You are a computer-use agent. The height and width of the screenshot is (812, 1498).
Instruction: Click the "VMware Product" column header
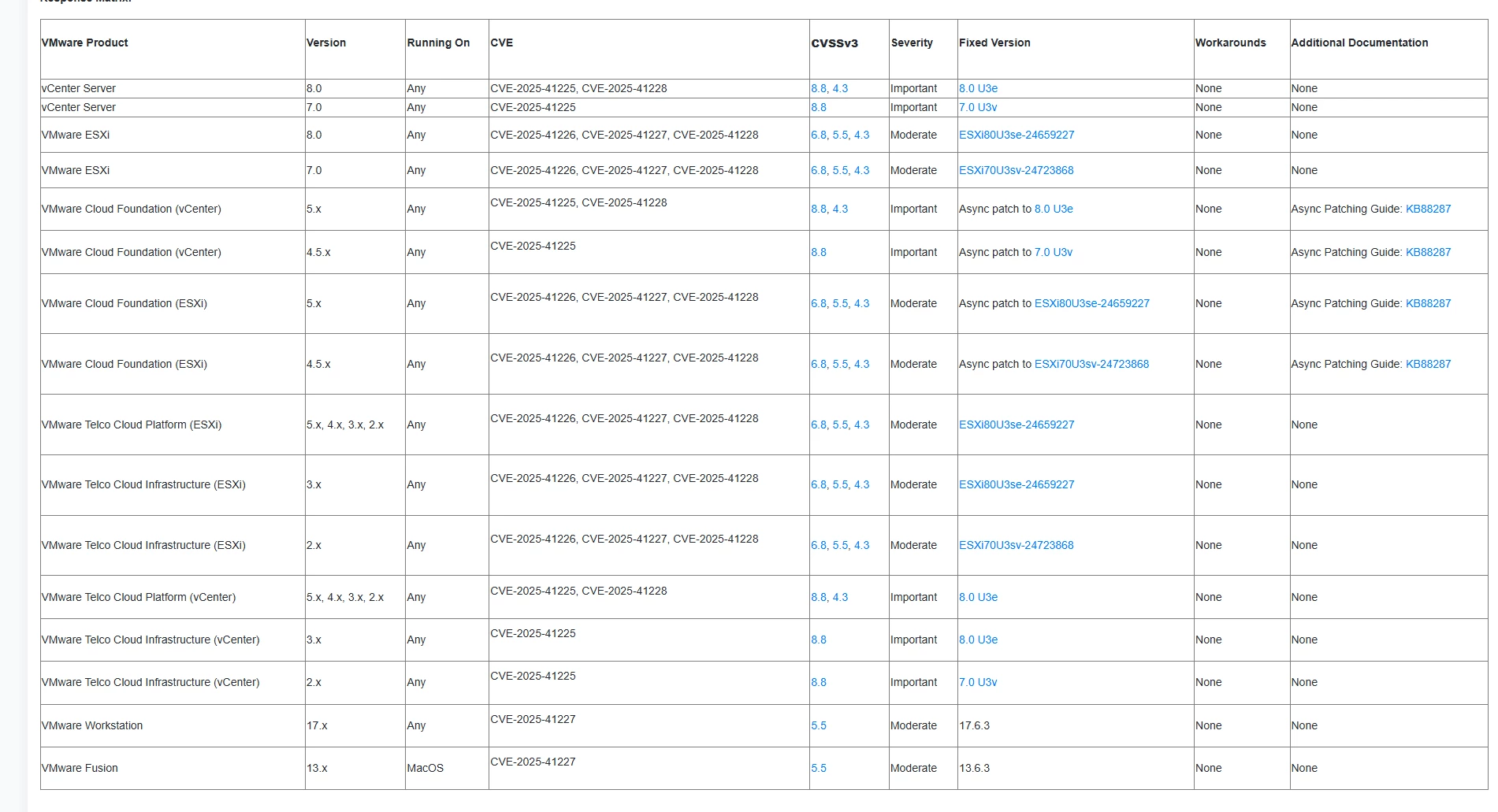85,43
